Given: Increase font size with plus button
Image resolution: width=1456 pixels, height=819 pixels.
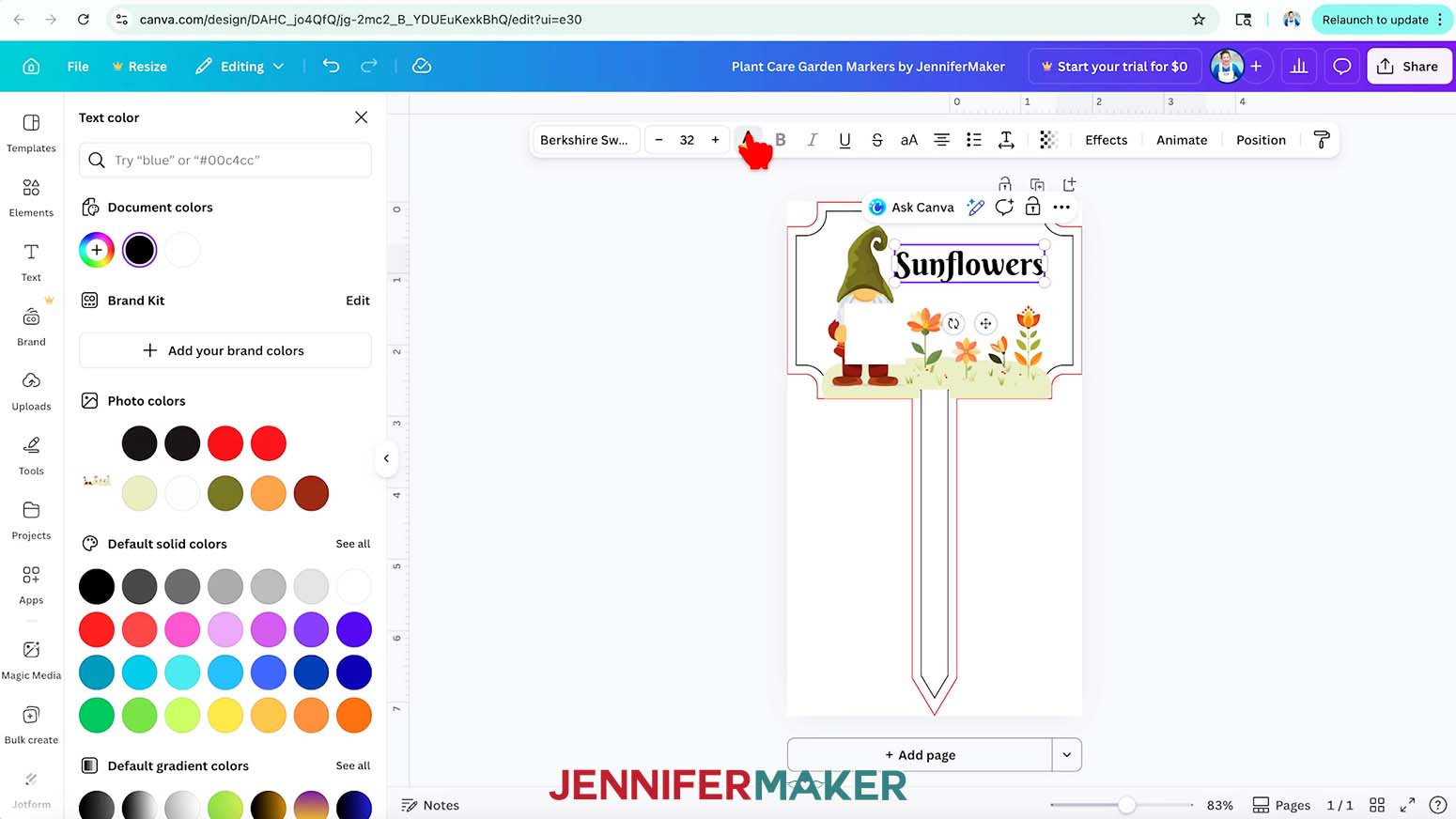Looking at the screenshot, I should point(716,140).
